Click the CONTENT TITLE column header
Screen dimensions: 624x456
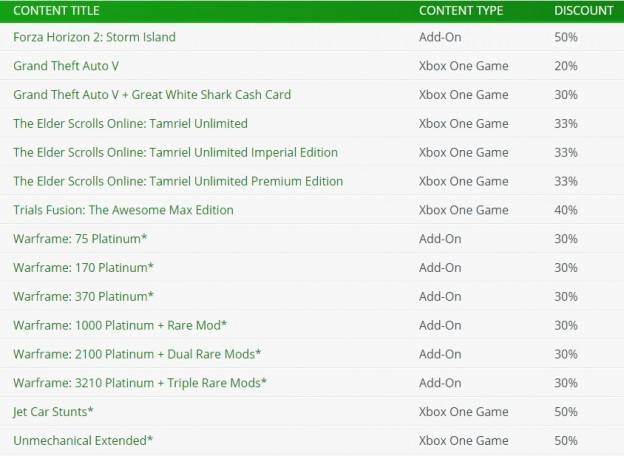coord(56,11)
